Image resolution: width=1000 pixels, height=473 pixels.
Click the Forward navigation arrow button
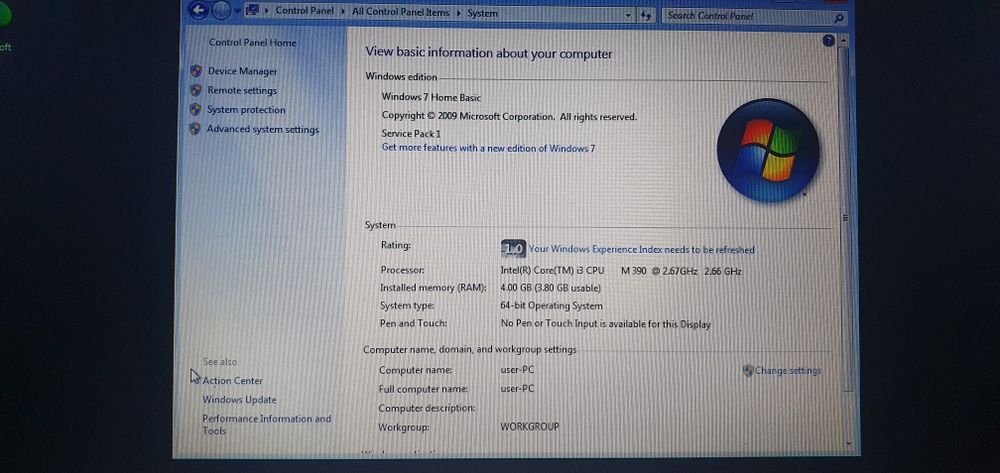click(x=221, y=10)
